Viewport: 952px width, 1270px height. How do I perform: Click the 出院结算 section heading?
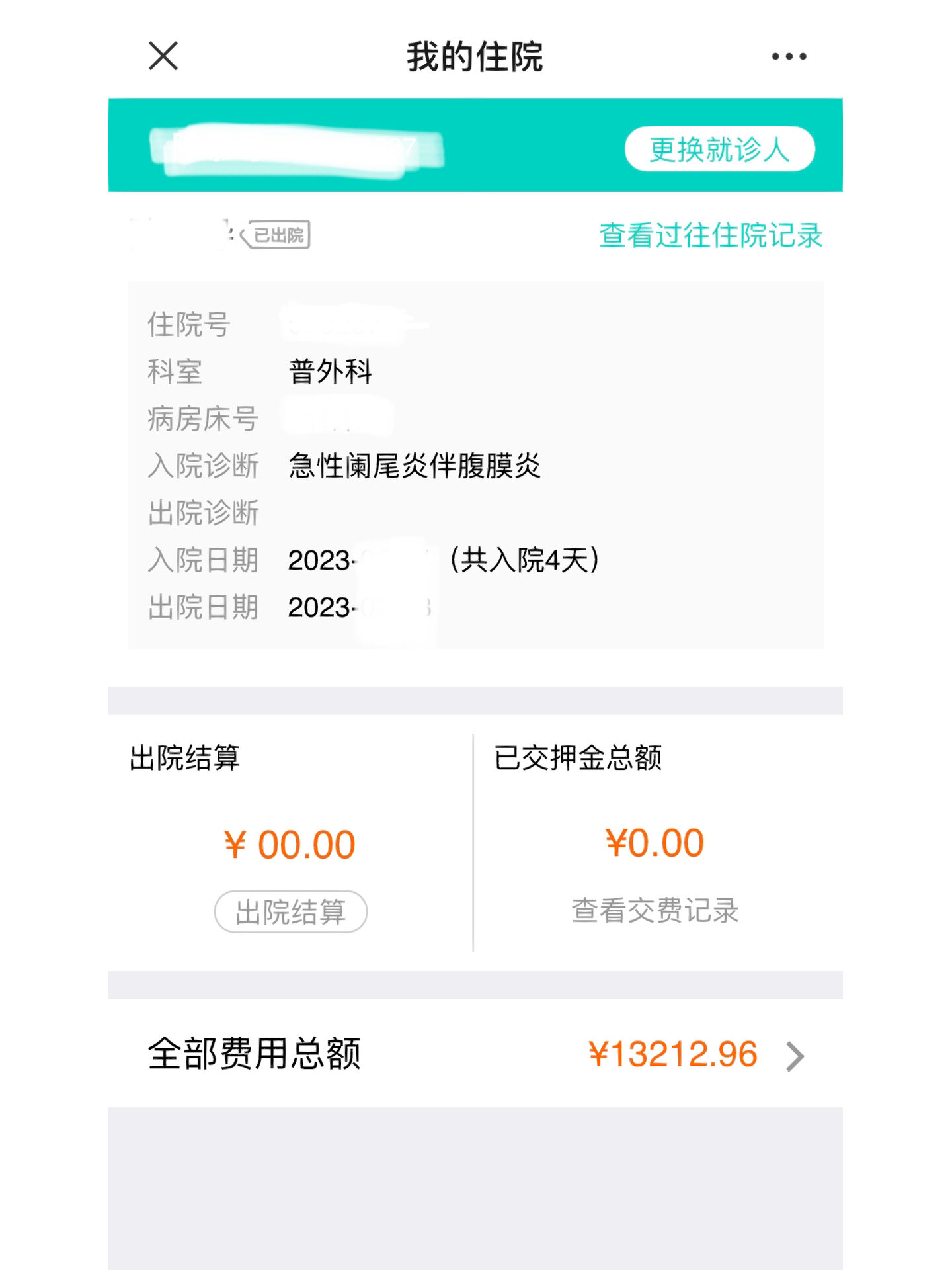[x=185, y=758]
